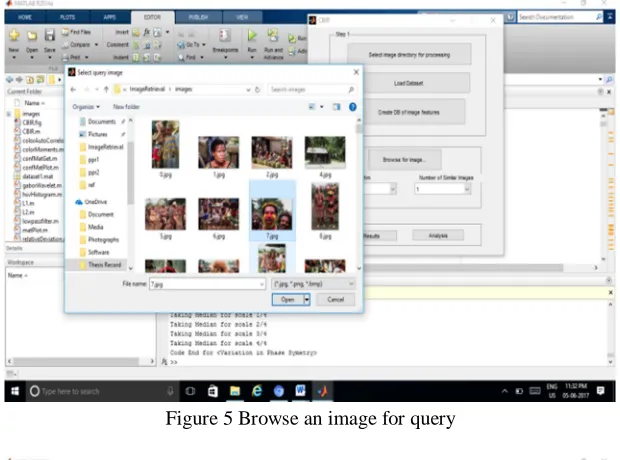Click the dialog's help question mark icon

pyautogui.click(x=352, y=107)
